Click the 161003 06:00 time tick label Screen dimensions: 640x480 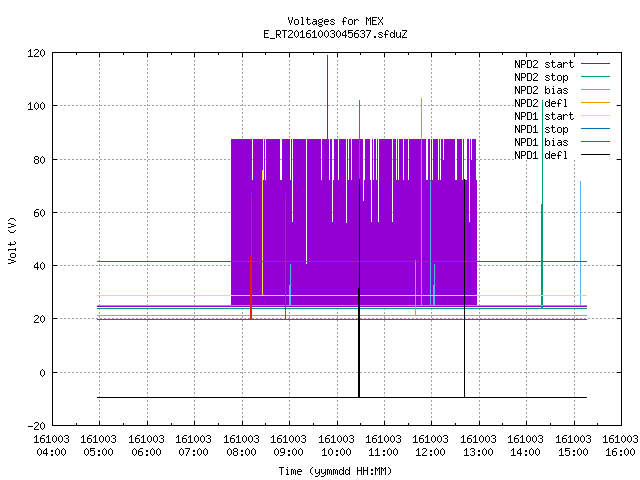(x=146, y=446)
